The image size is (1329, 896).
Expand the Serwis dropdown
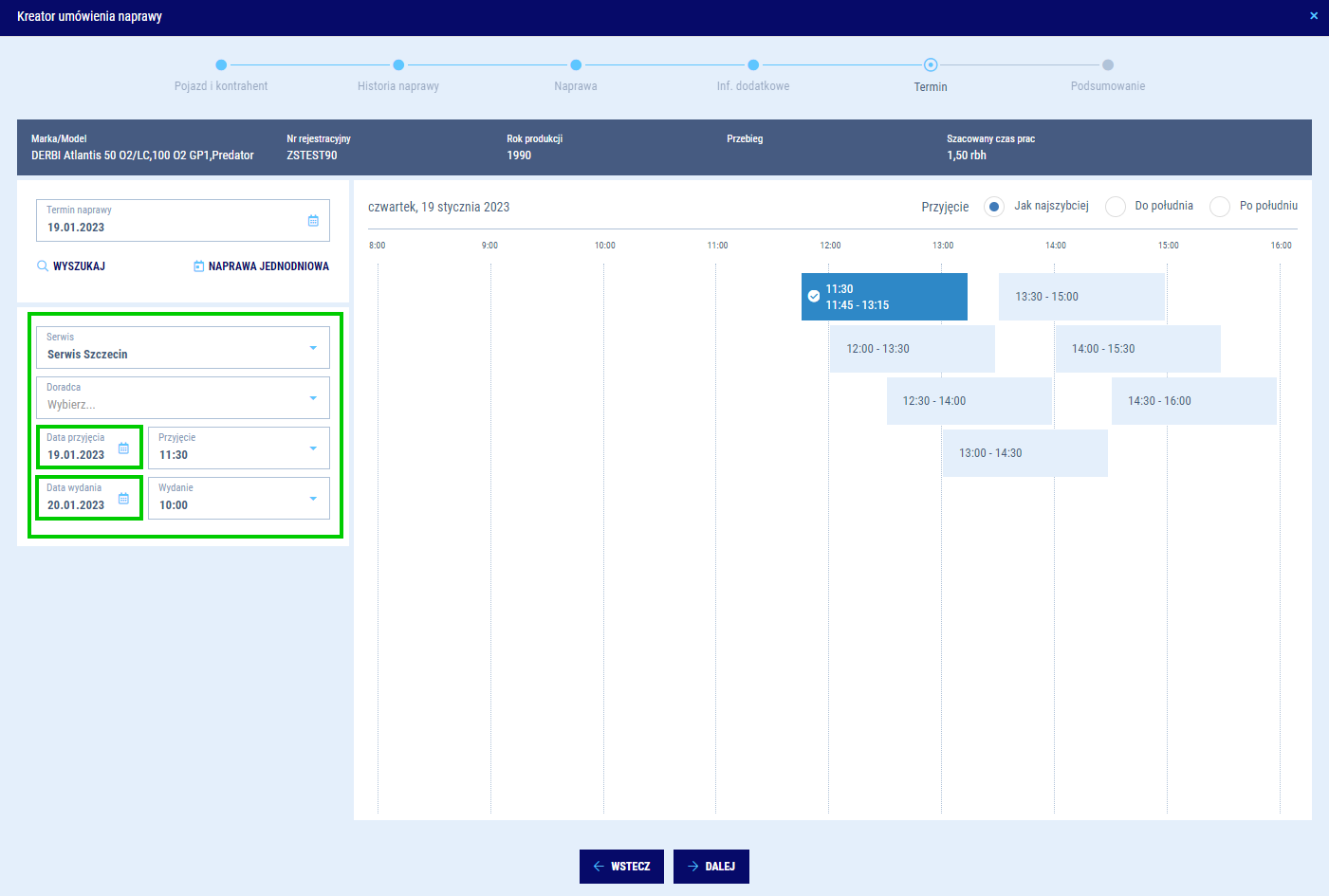point(313,348)
